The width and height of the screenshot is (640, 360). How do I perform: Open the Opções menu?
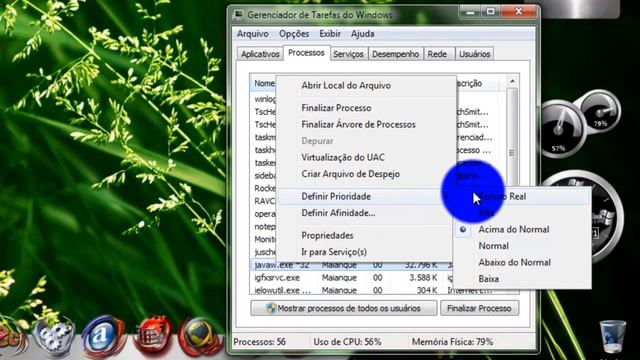(x=294, y=34)
